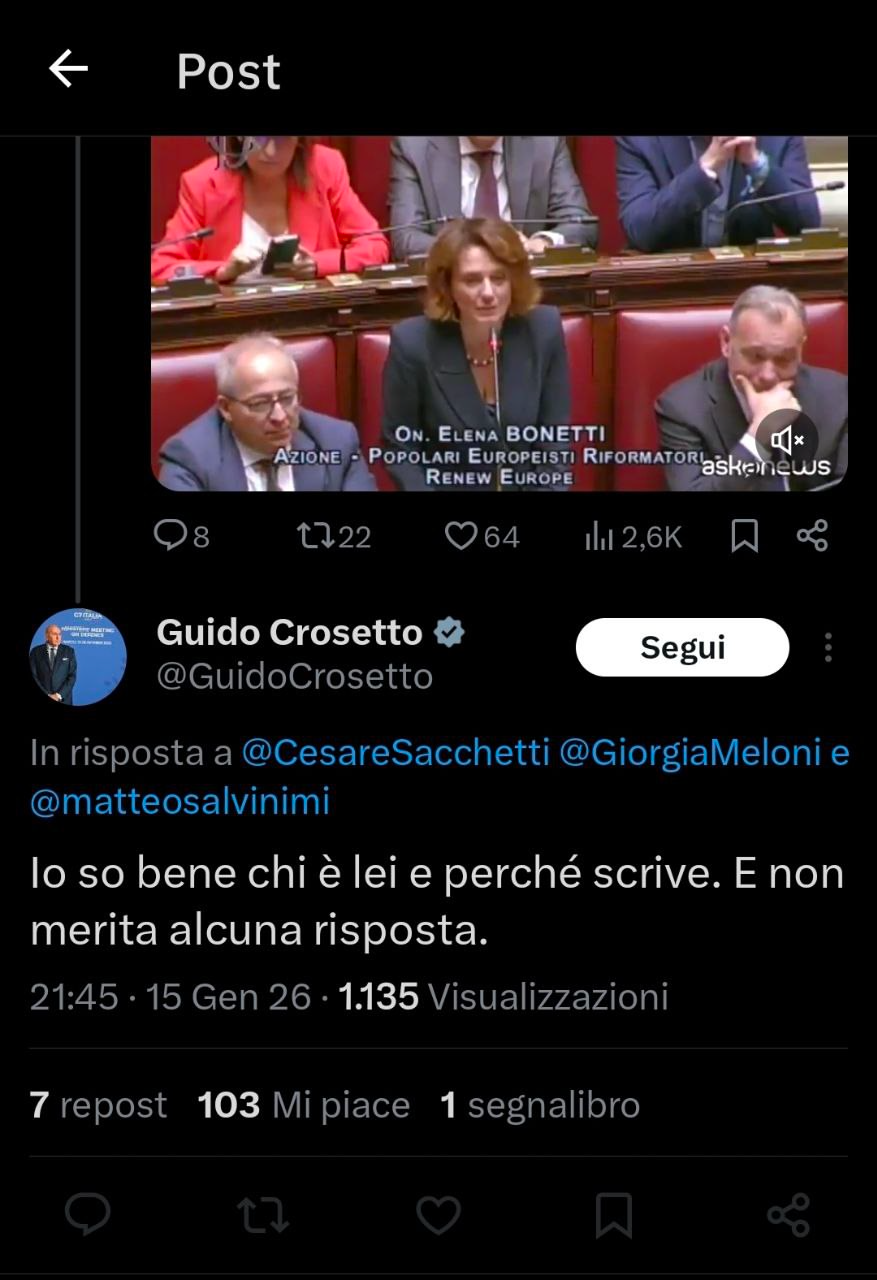This screenshot has height=1280, width=877.
Task: Open the @CesareSacchetti mention link
Action: pyautogui.click(x=396, y=753)
